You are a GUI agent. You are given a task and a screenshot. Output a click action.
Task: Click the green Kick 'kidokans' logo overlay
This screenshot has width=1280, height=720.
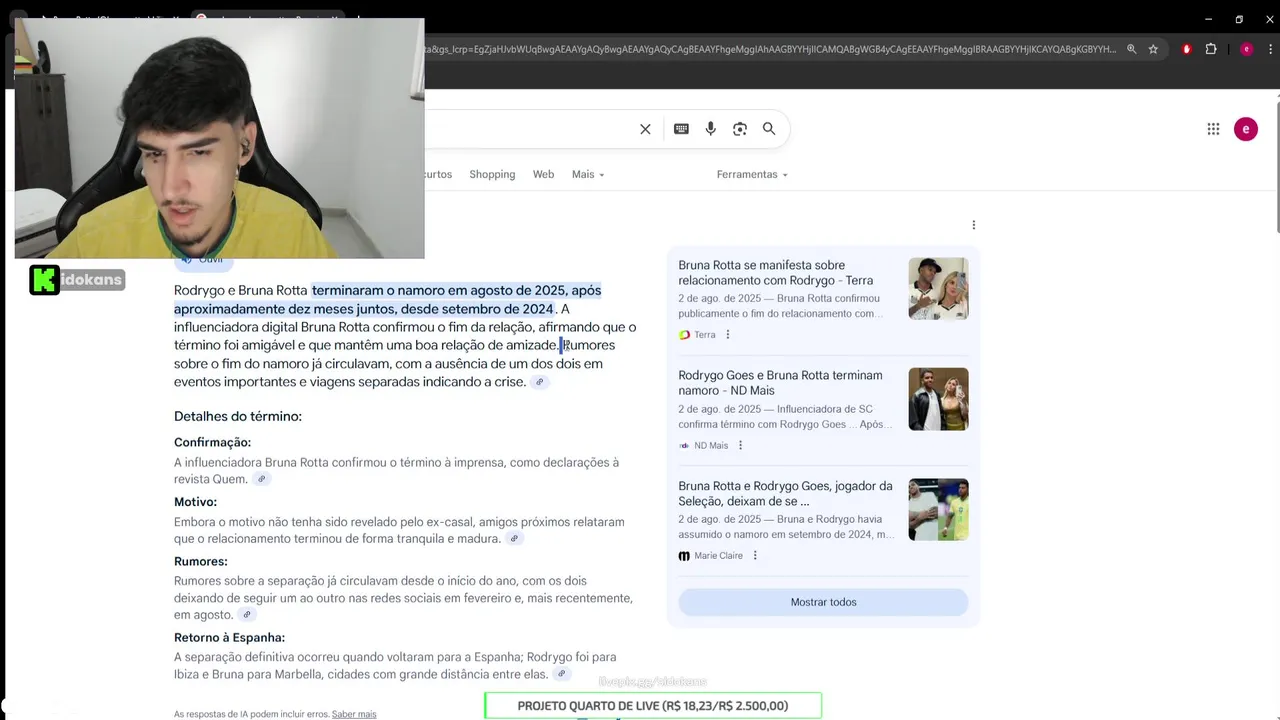[x=77, y=280]
